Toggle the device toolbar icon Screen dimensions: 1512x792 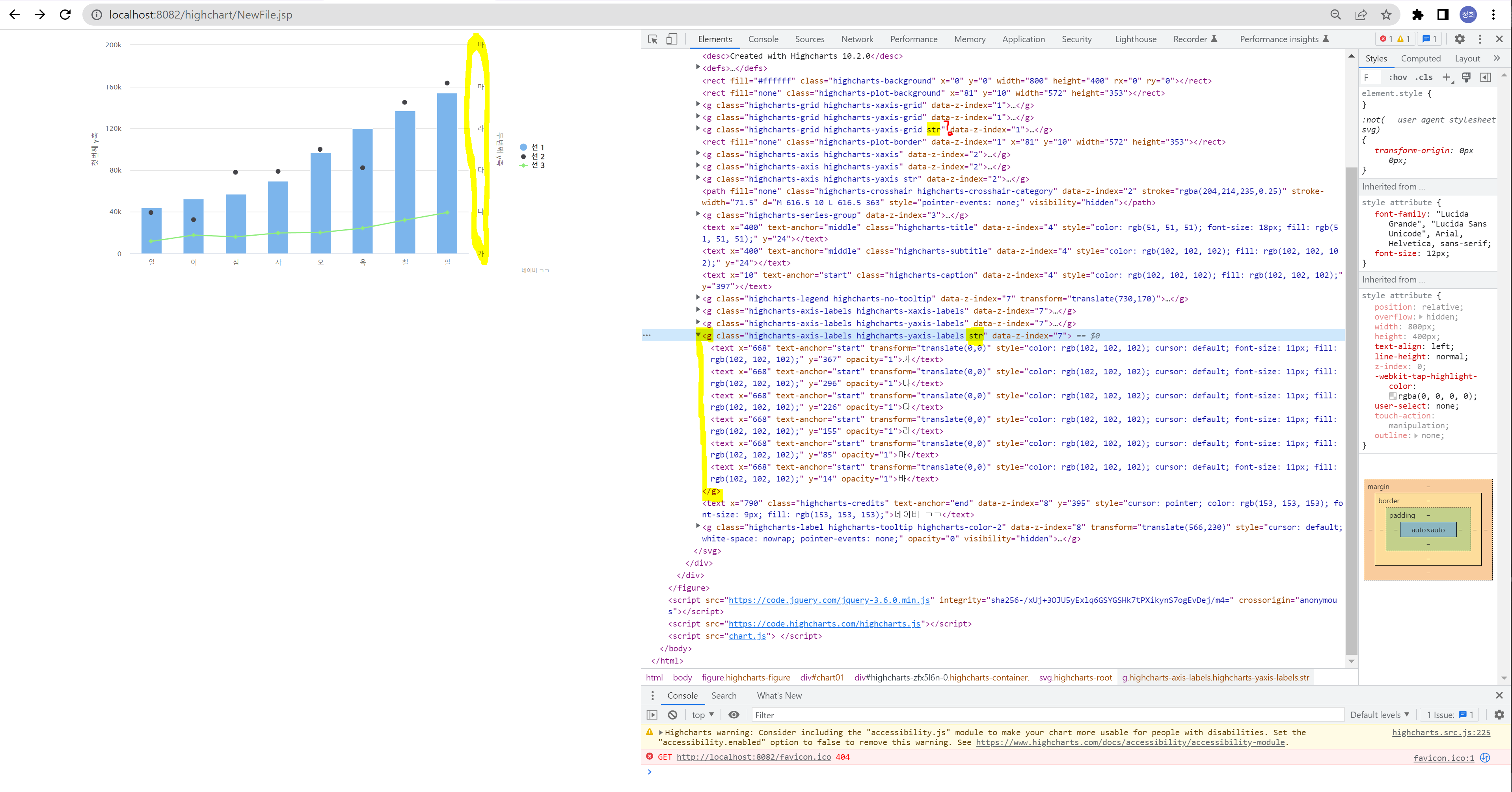click(672, 39)
